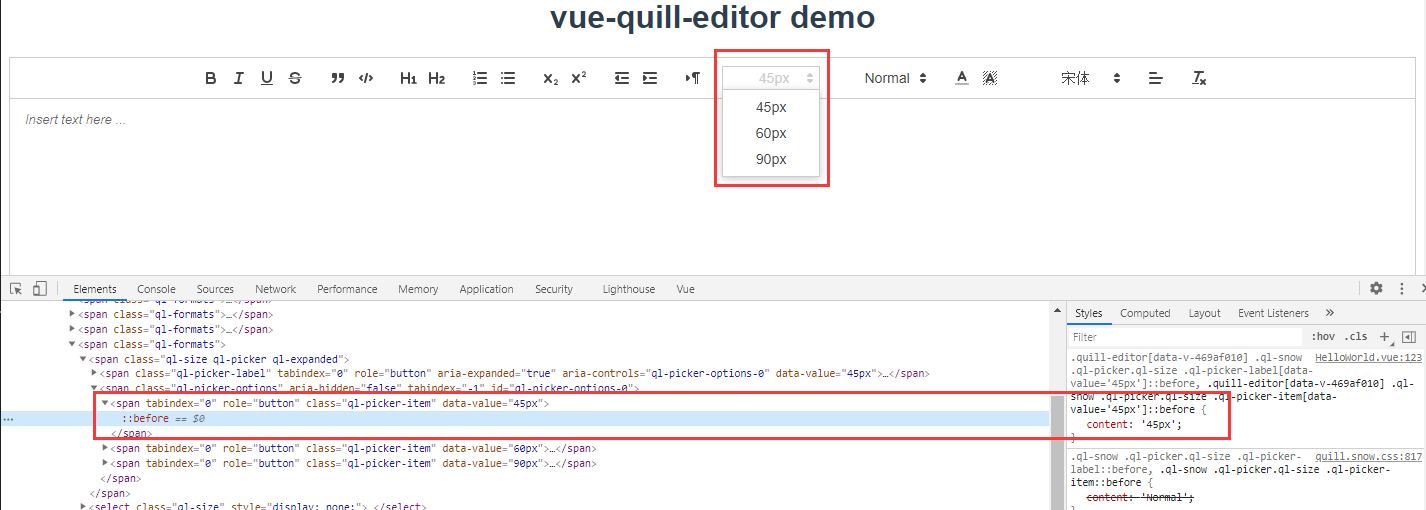Apply subscript formatting

(x=551, y=78)
